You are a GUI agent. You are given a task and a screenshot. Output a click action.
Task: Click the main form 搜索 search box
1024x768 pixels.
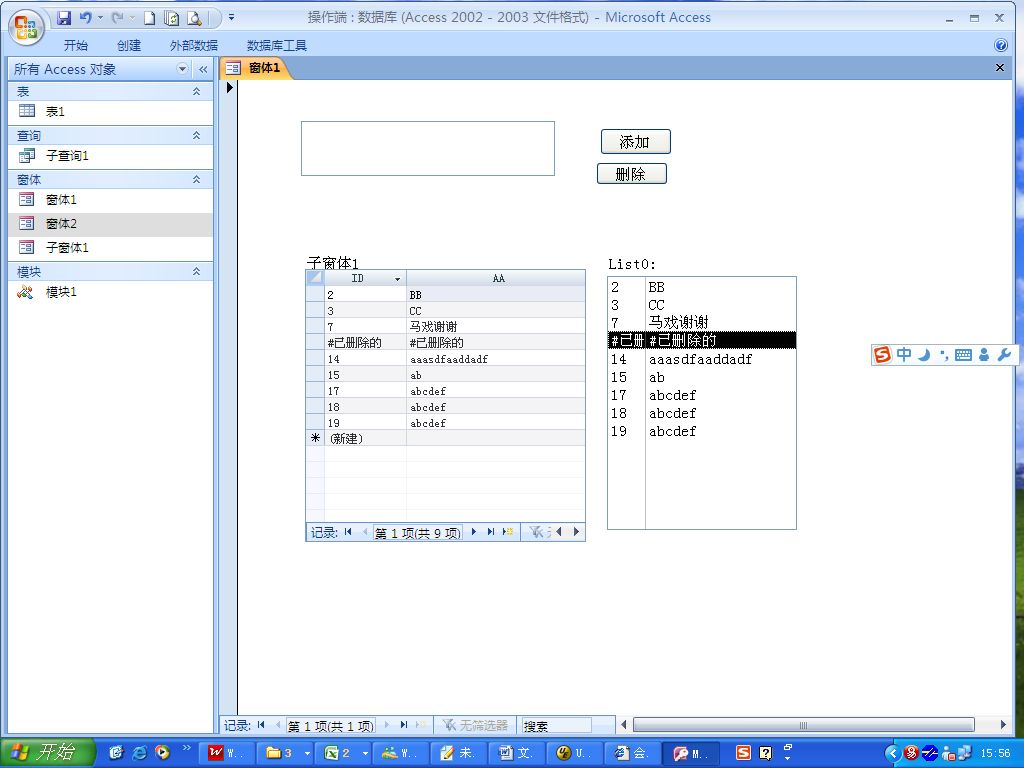(556, 725)
